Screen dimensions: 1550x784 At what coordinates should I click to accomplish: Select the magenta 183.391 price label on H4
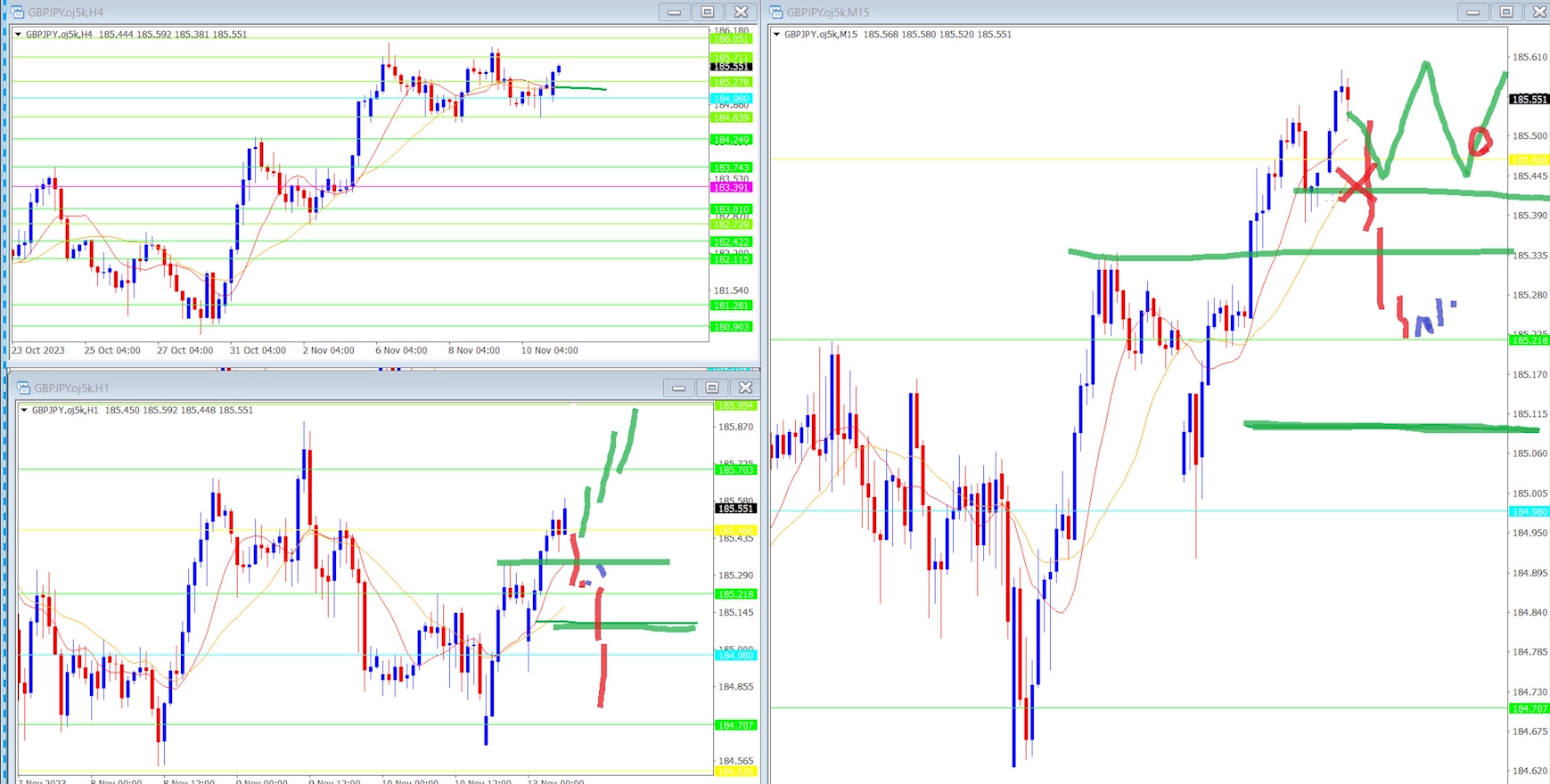(731, 187)
